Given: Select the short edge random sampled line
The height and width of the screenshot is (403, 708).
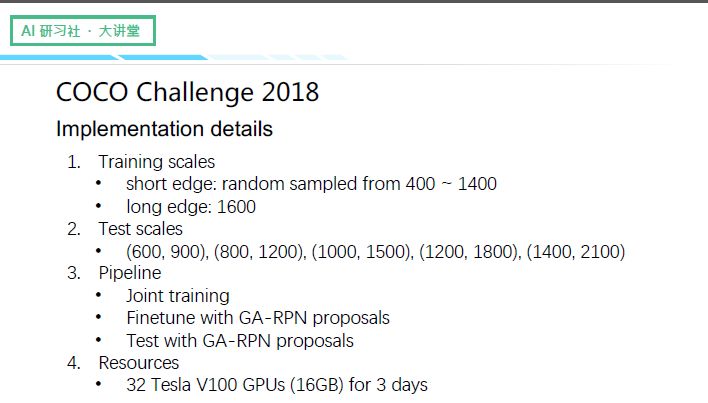Looking at the screenshot, I should pos(311,184).
